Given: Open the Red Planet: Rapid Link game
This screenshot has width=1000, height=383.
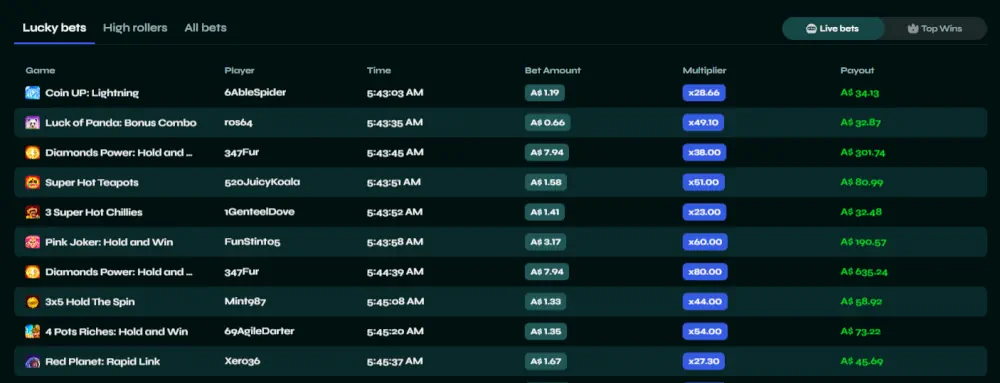Looking at the screenshot, I should [103, 362].
